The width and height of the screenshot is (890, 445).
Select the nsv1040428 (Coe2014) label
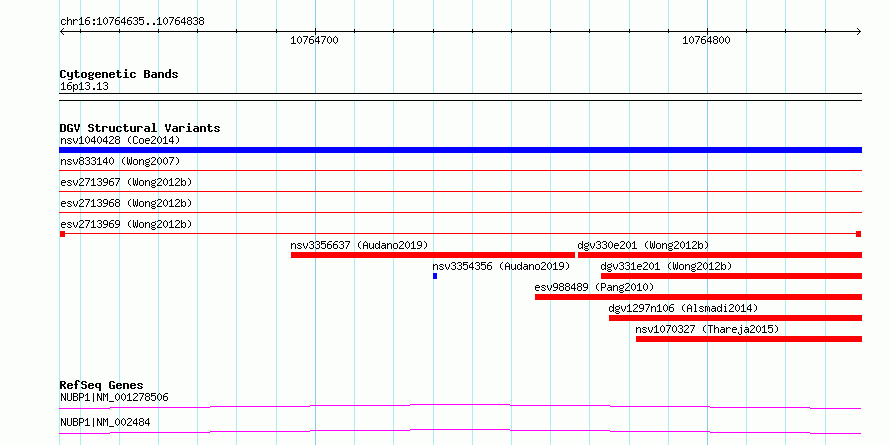tap(120, 140)
